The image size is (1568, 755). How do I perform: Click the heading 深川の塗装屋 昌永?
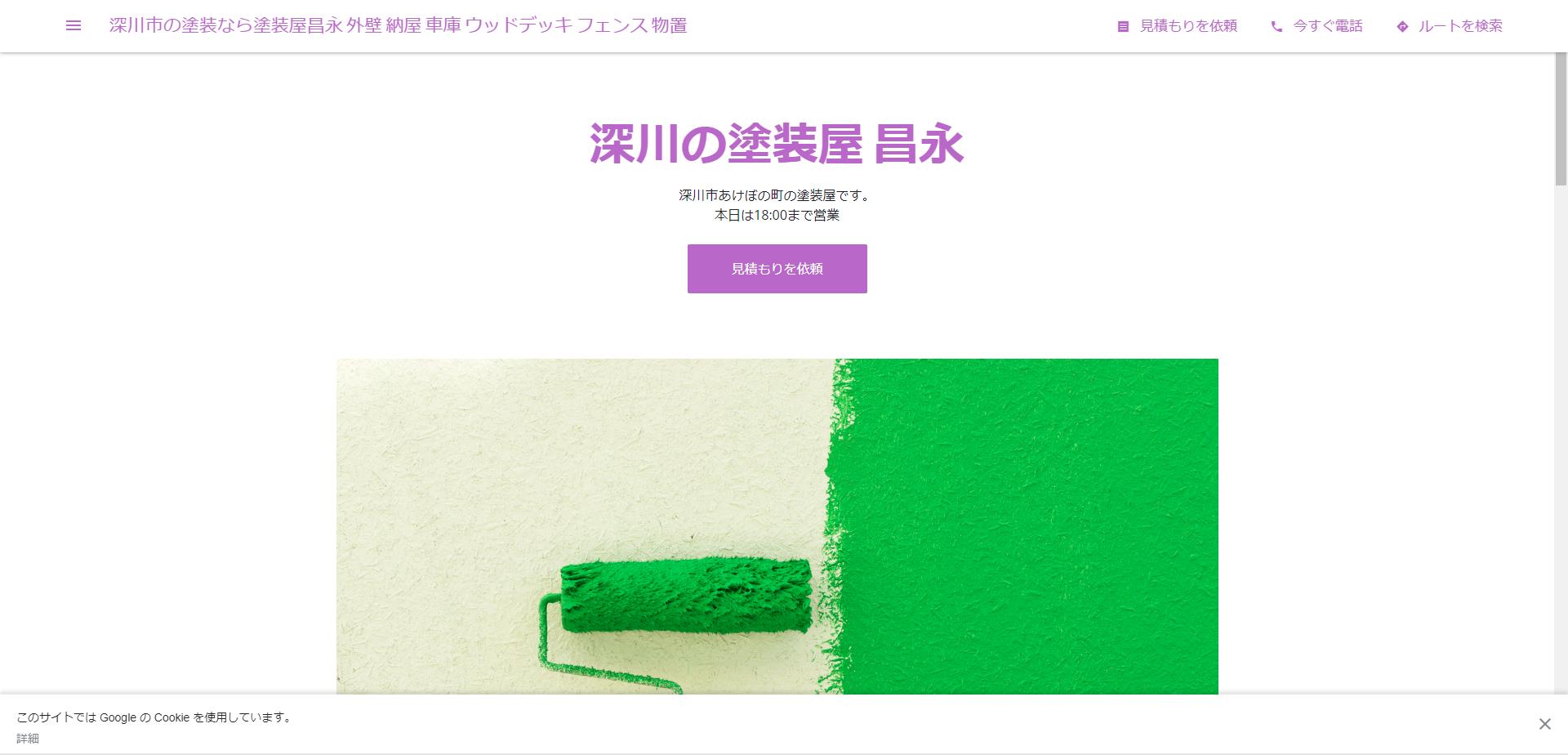(x=777, y=144)
